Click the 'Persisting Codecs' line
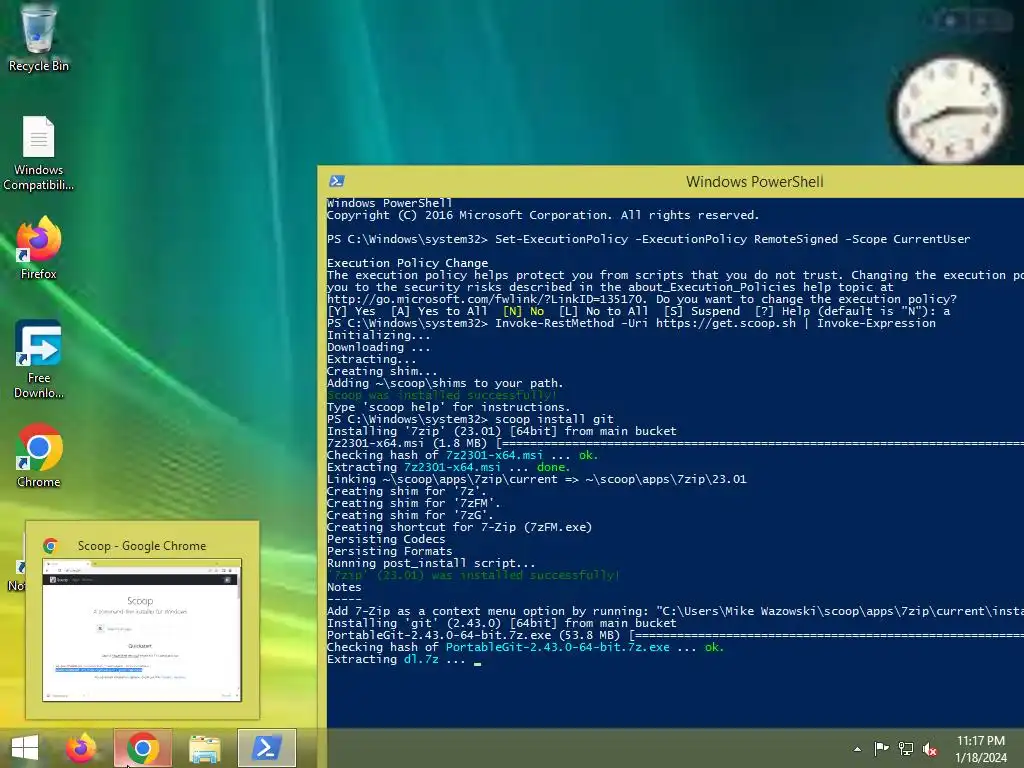Viewport: 1024px width, 768px height. click(x=386, y=539)
